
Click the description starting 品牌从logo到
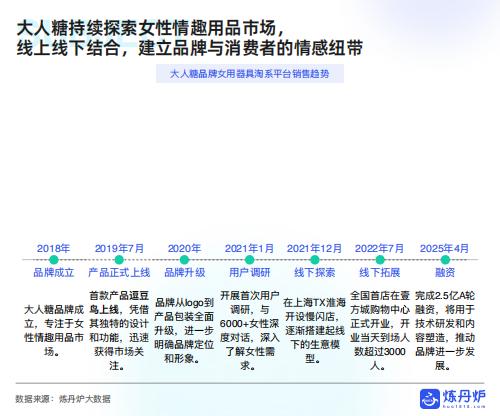pos(184,330)
